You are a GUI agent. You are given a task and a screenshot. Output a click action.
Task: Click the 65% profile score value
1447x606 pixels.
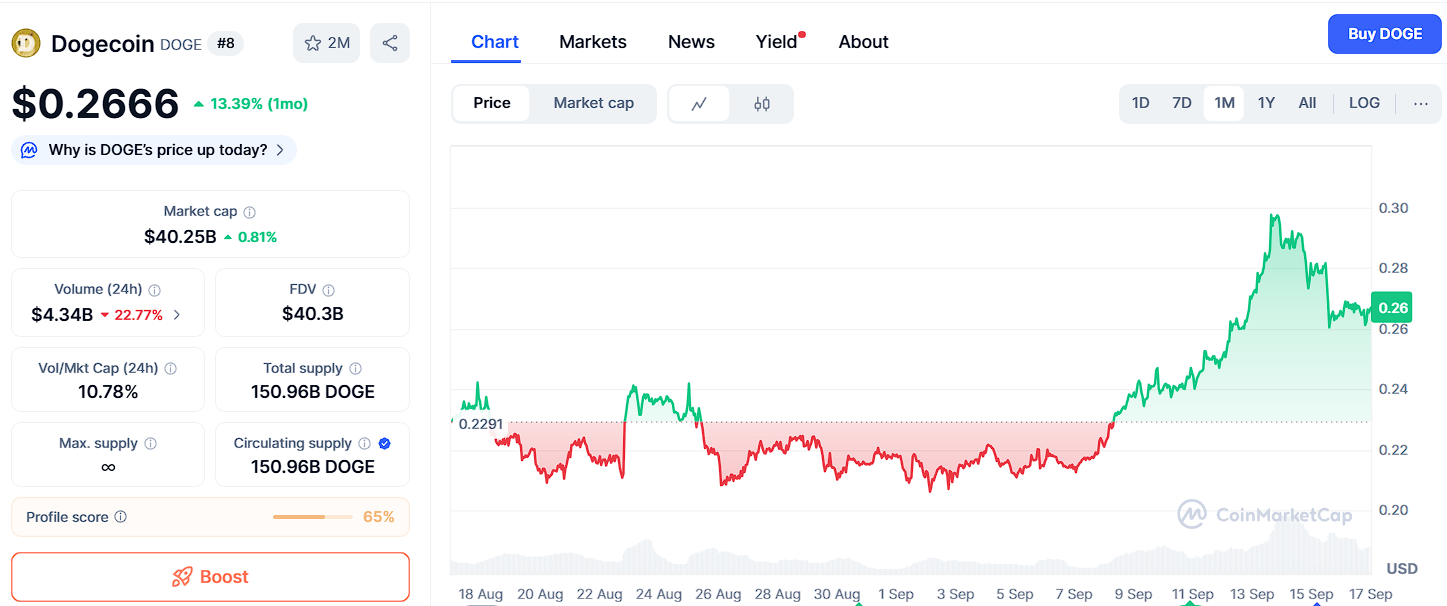pos(379,517)
